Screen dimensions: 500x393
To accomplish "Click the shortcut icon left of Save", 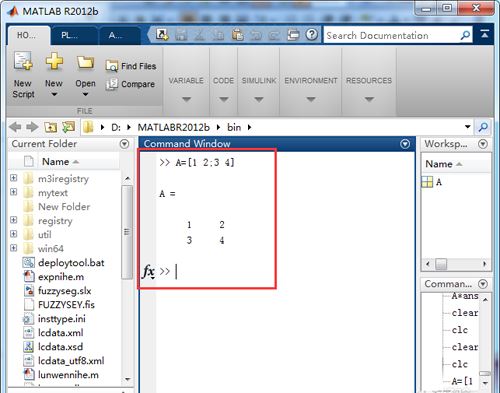I will pos(162,34).
